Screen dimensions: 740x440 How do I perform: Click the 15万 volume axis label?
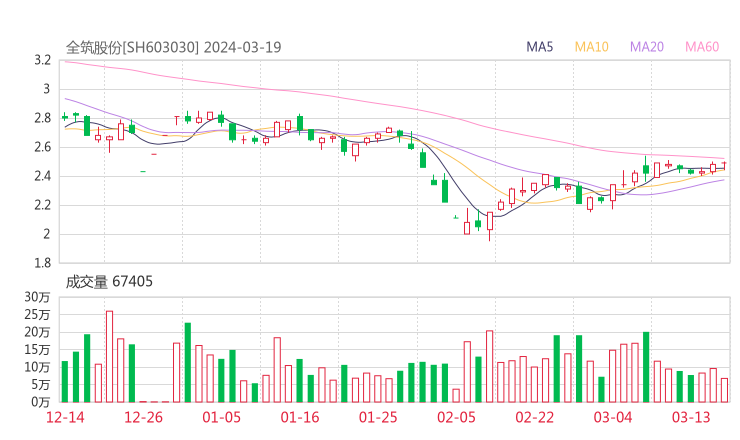(x=37, y=349)
